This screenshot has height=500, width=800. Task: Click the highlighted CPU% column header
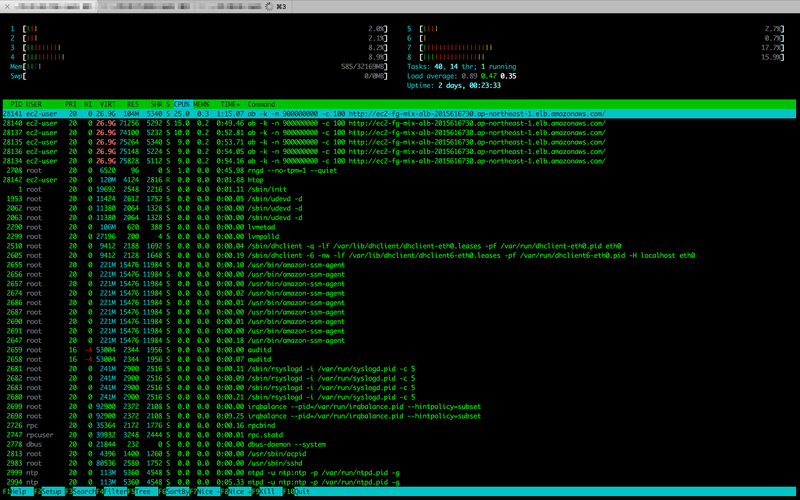point(182,104)
